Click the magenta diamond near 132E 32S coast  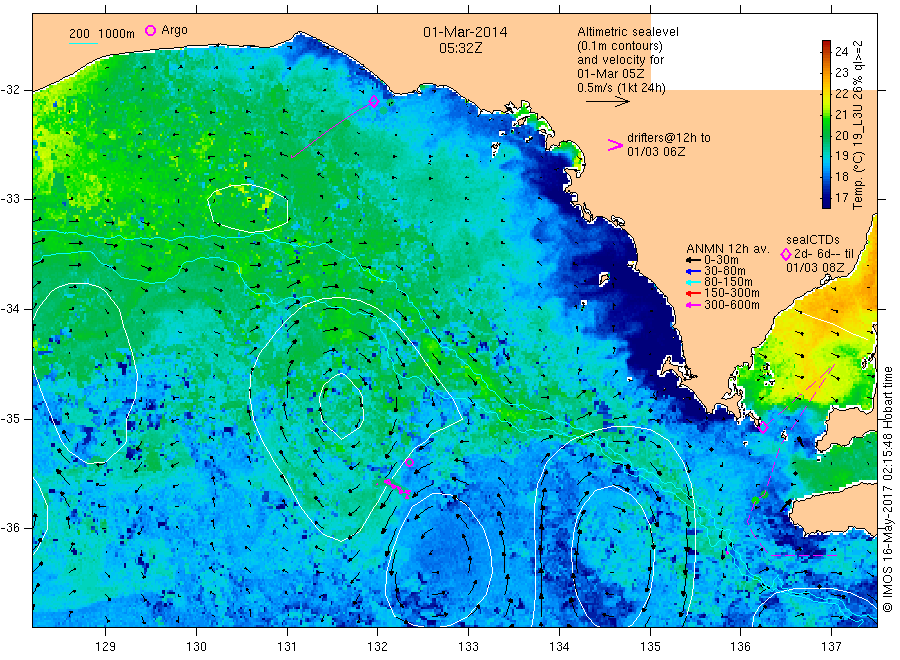pos(374,102)
